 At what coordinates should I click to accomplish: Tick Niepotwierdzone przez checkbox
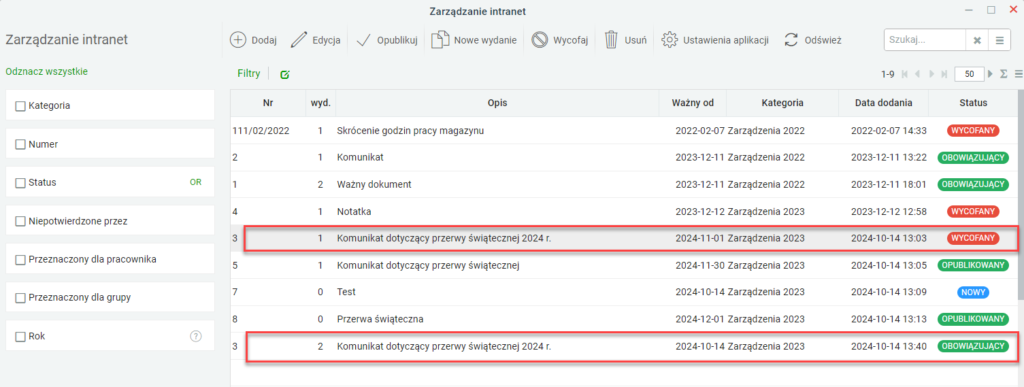click(20, 221)
